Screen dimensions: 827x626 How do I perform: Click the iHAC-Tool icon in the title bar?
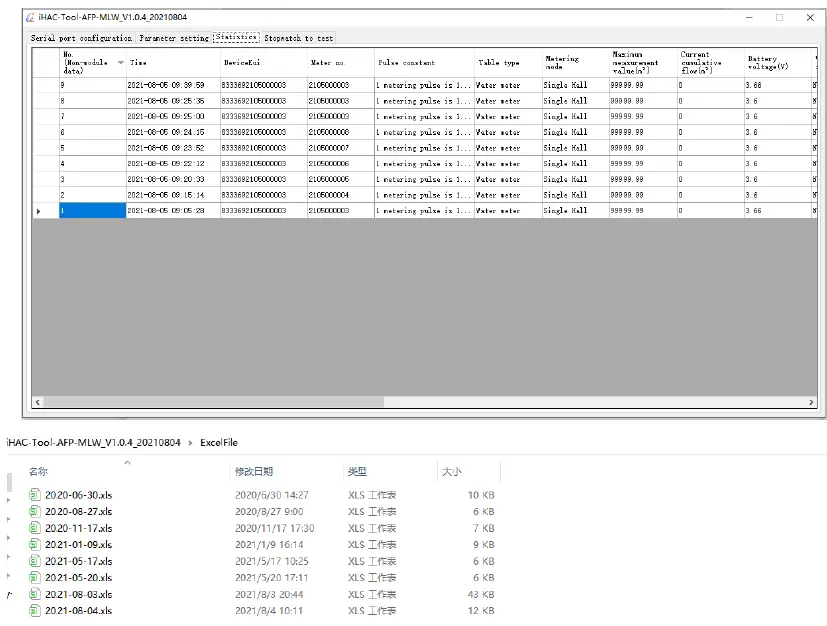(32, 17)
